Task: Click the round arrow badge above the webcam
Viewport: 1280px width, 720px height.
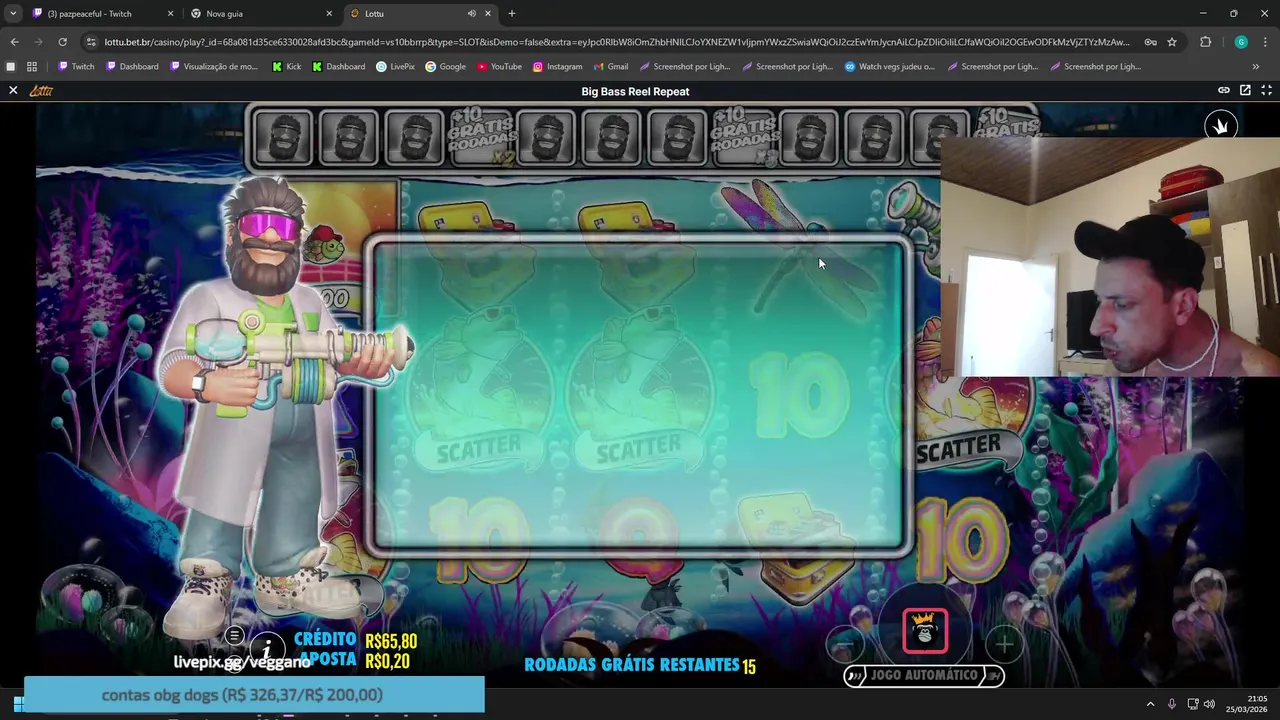Action: [x=1220, y=126]
